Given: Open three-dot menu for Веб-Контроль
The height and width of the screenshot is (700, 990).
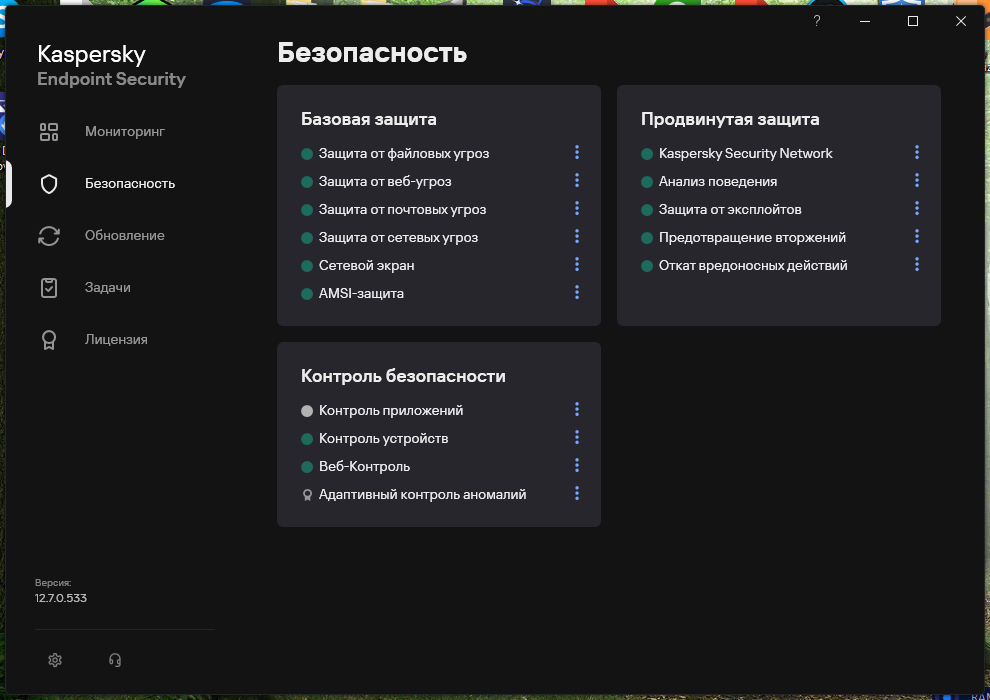Looking at the screenshot, I should (x=576, y=465).
